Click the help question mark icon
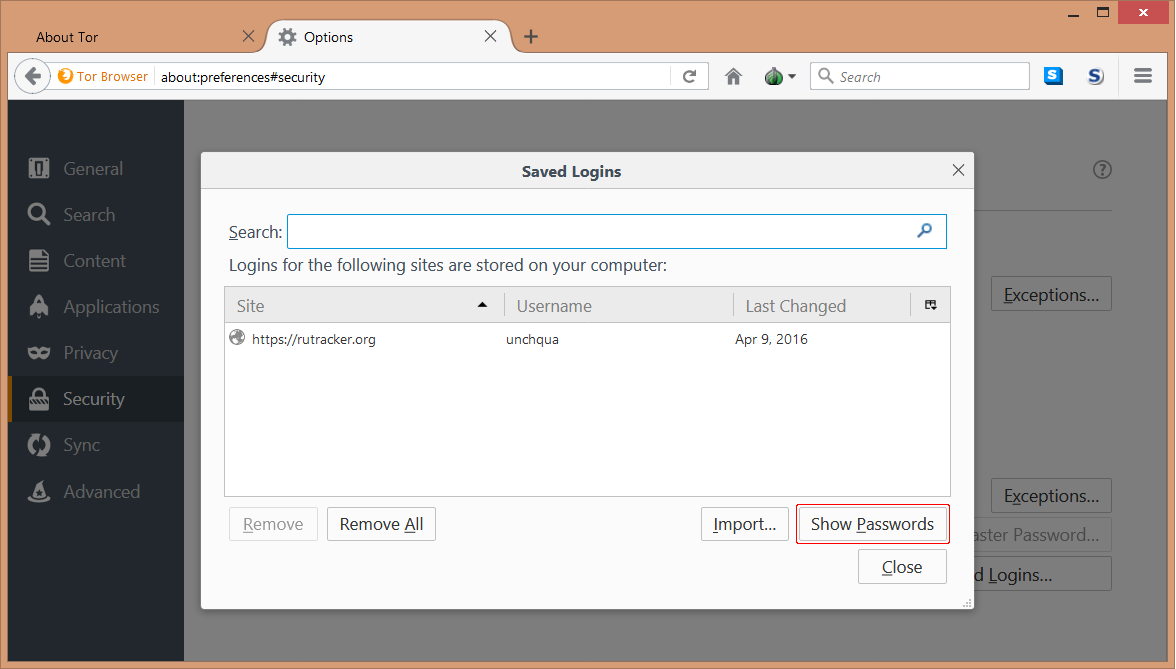This screenshot has width=1176, height=669. pyautogui.click(x=1102, y=170)
